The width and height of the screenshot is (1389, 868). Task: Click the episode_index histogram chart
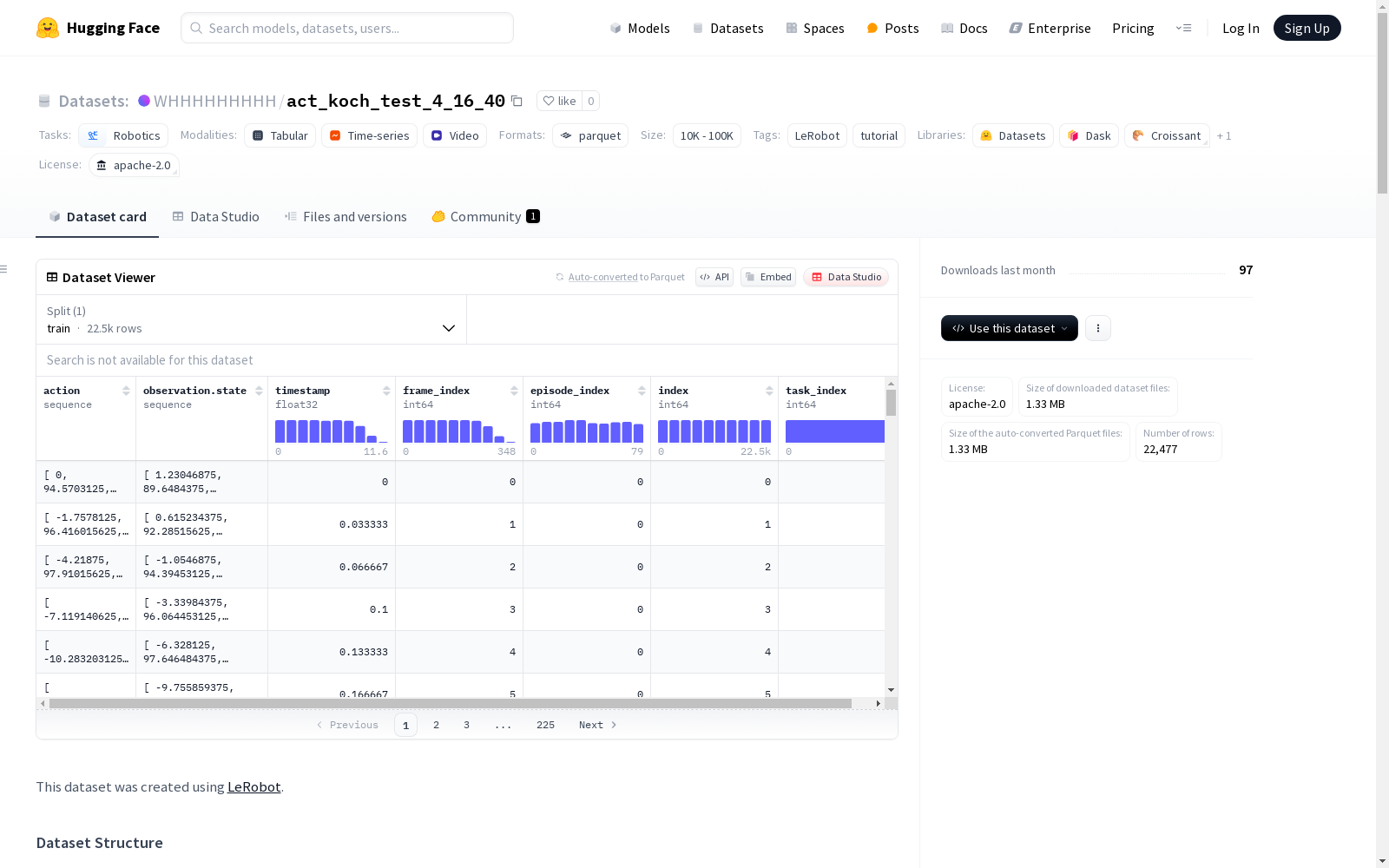587,431
